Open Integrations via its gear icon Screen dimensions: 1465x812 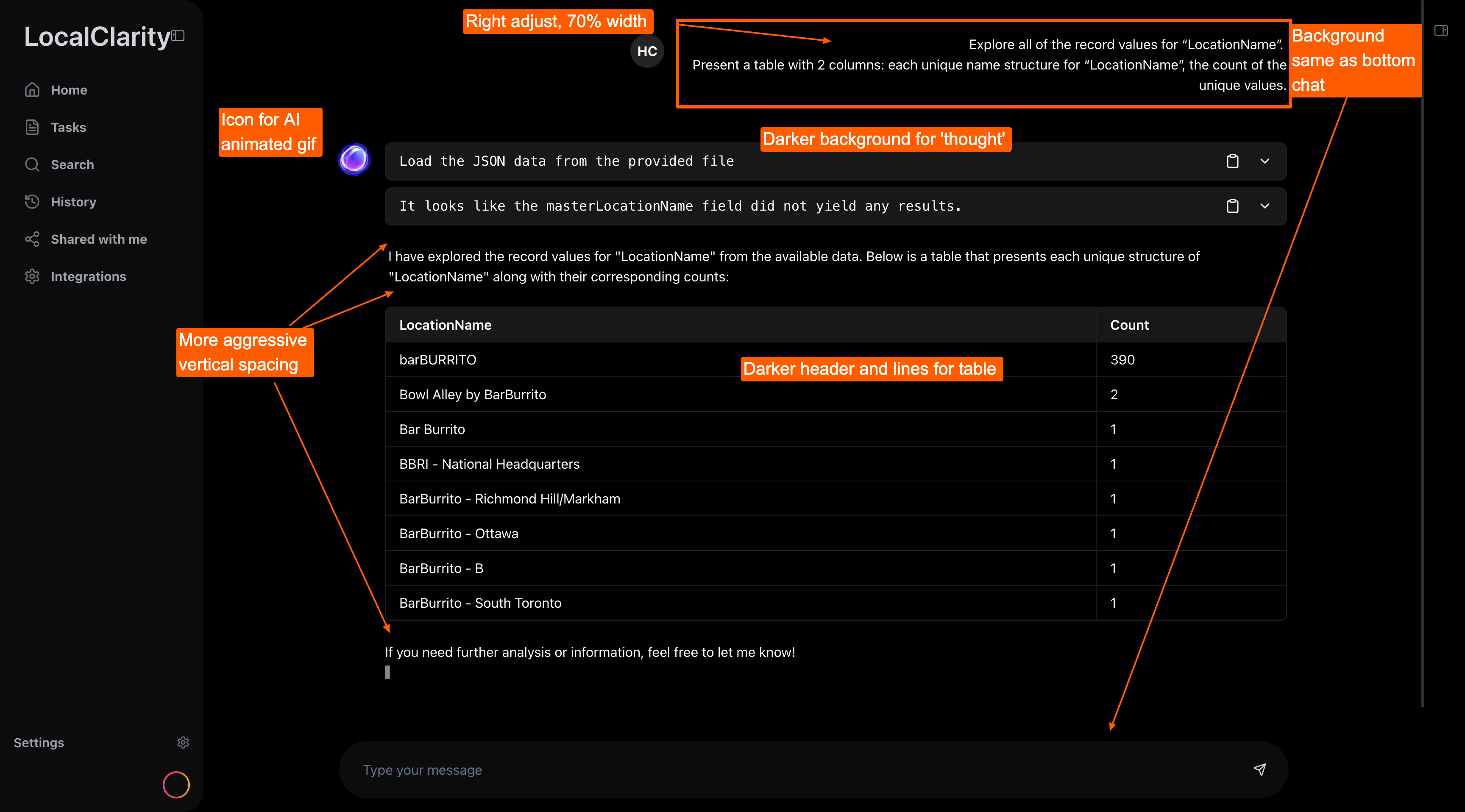[32, 276]
